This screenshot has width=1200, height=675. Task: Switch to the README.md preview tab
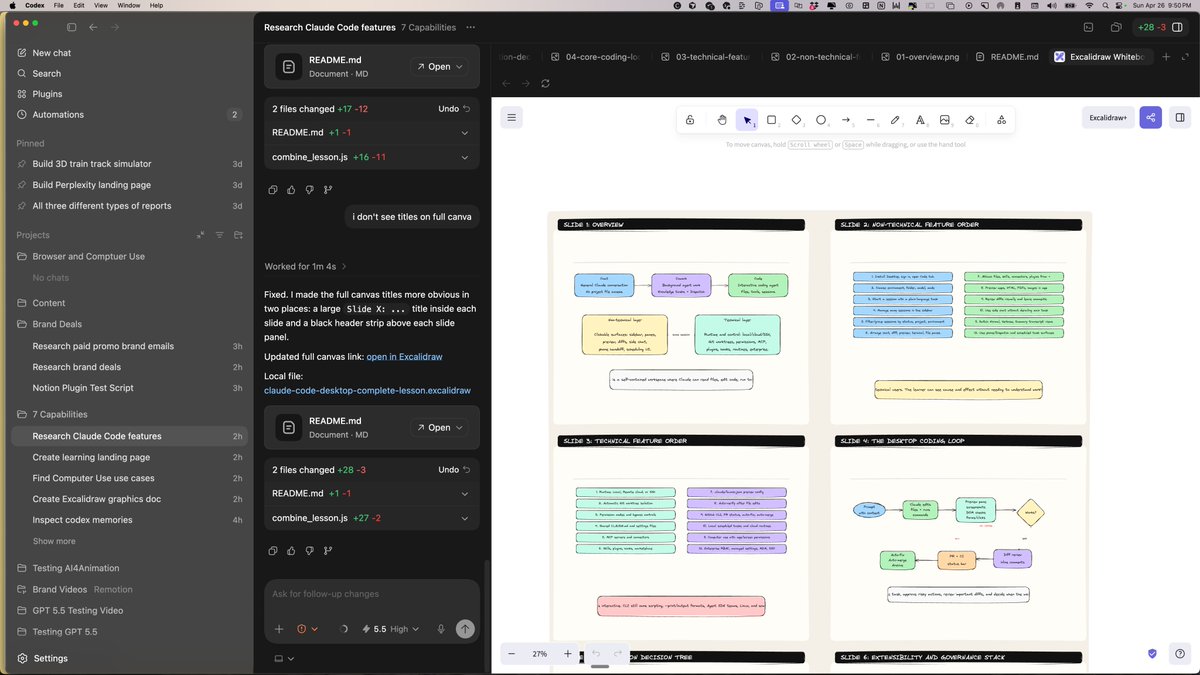click(1007, 57)
